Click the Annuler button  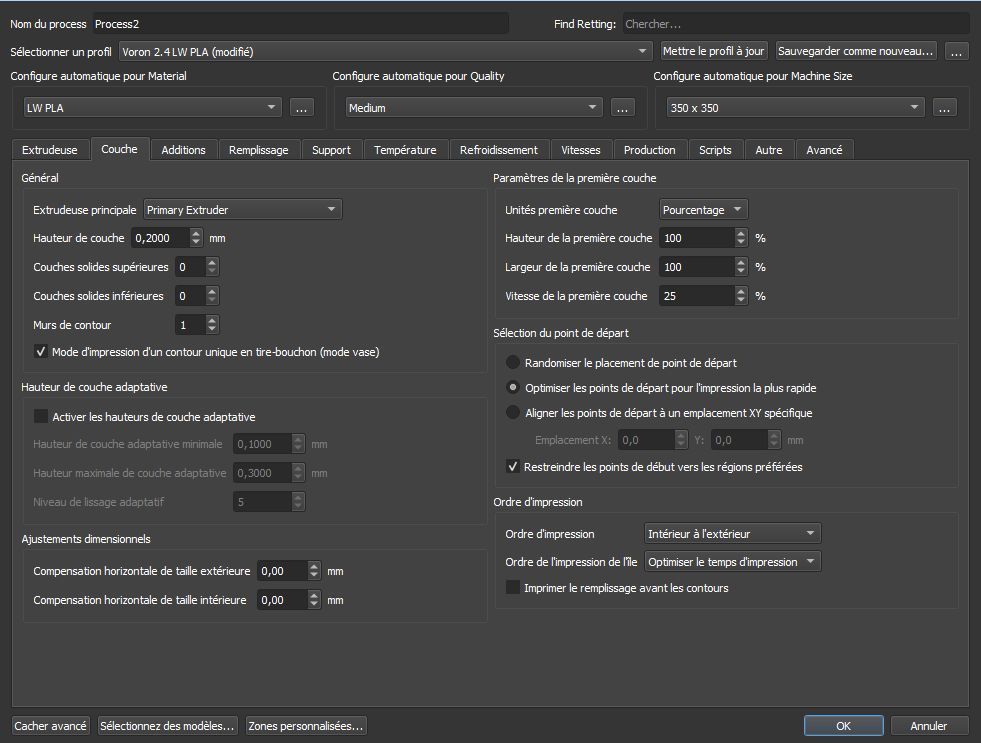tap(928, 725)
